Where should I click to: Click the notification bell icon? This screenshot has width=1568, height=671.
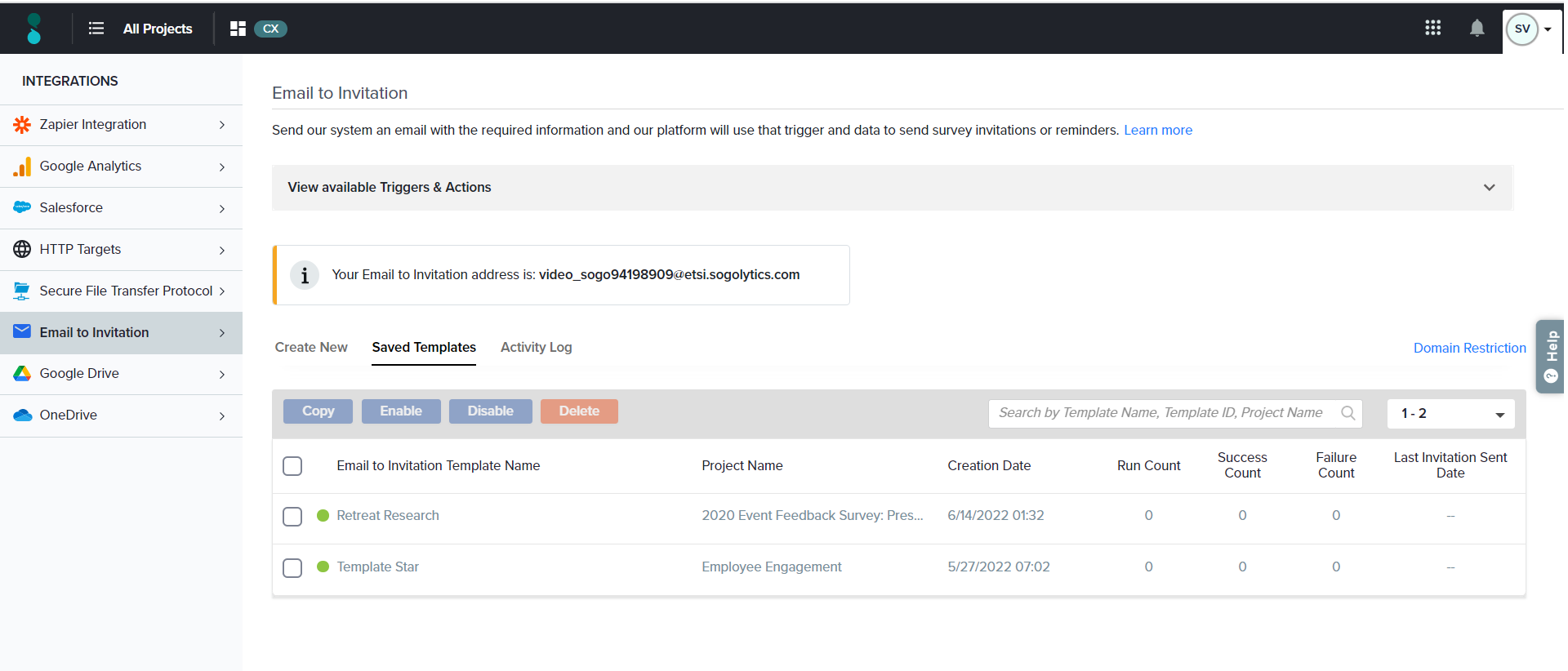[x=1477, y=29]
